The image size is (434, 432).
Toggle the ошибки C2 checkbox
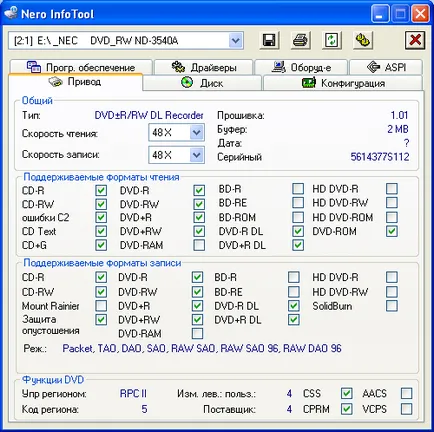(101, 217)
